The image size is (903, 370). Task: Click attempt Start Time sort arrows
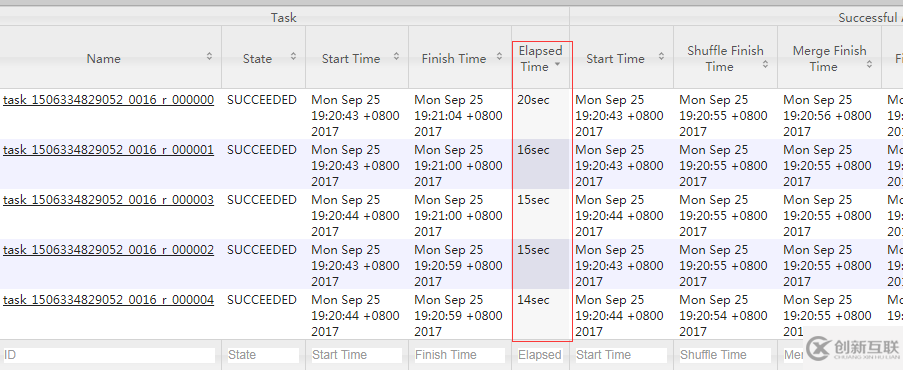click(661, 56)
